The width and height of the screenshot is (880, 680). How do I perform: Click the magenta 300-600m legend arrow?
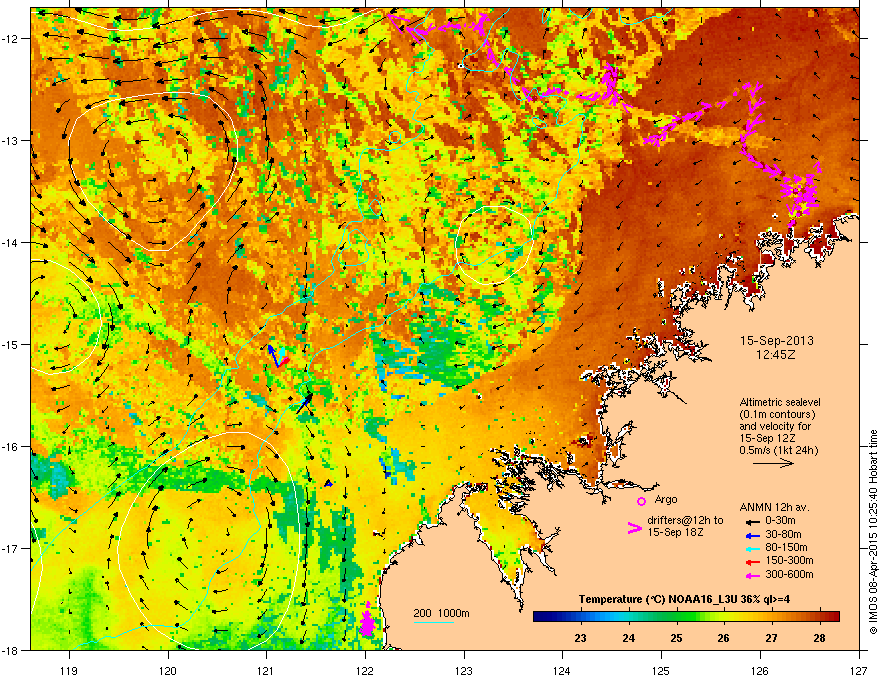click(x=752, y=575)
